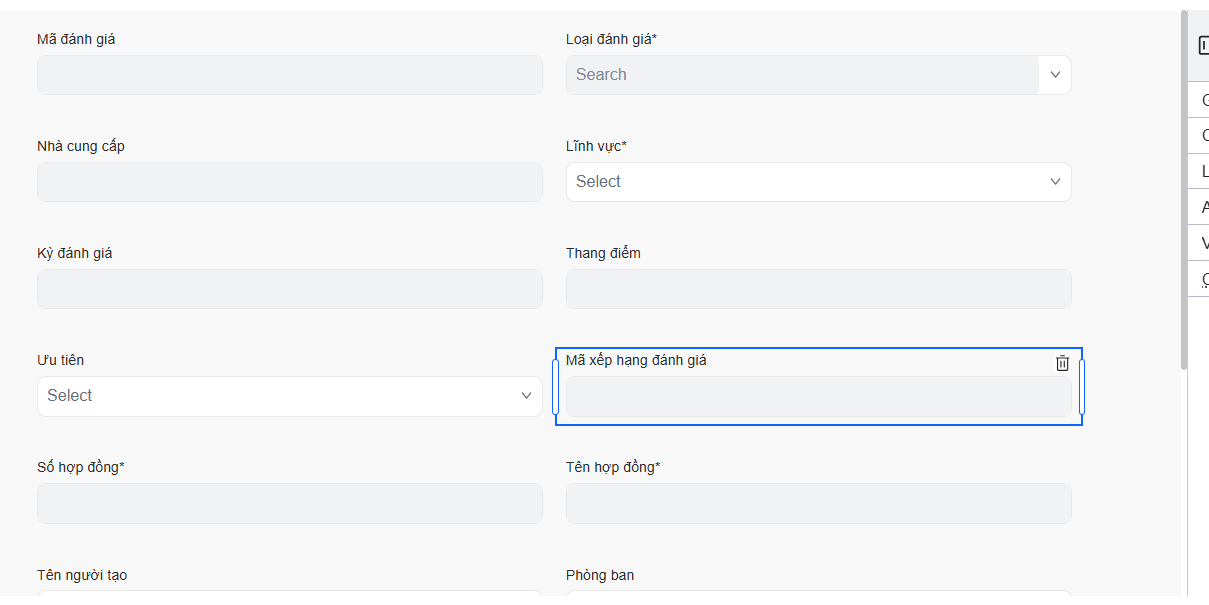This screenshot has height=605, width=1209.
Task: Click into the Nhà cung cấp input
Action: (x=289, y=182)
